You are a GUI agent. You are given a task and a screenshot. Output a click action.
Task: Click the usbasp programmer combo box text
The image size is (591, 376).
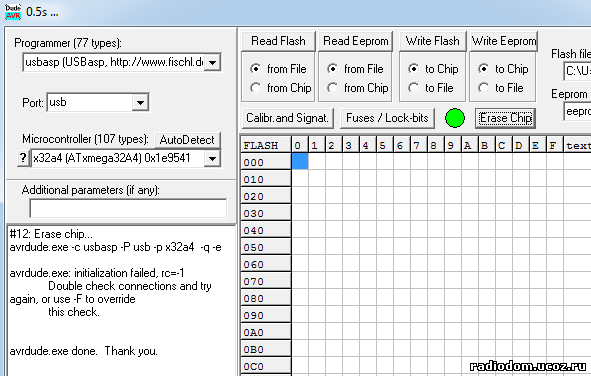click(x=114, y=62)
